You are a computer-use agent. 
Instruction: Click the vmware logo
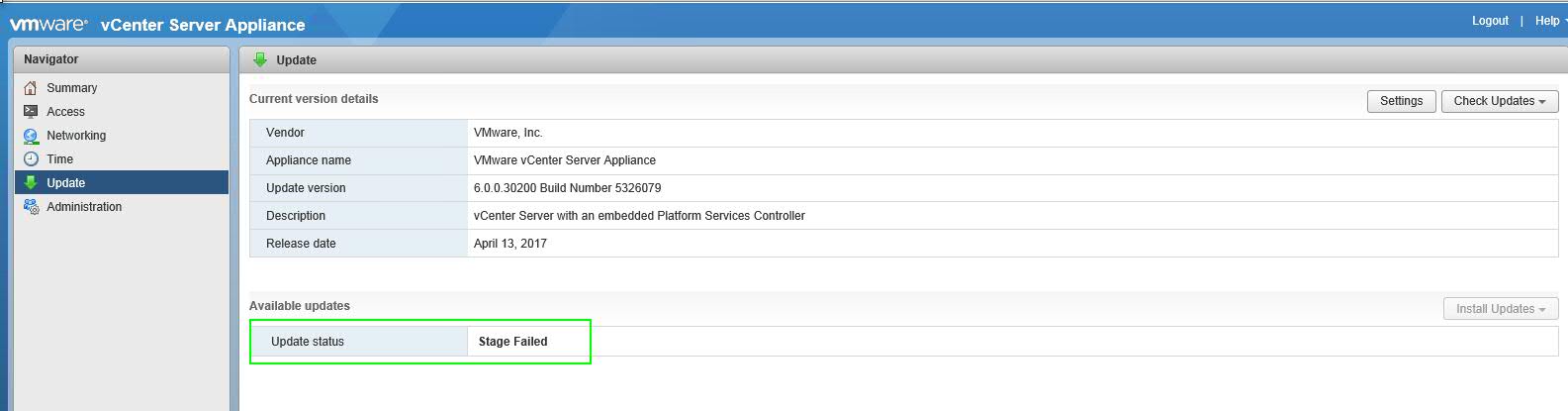pos(48,24)
